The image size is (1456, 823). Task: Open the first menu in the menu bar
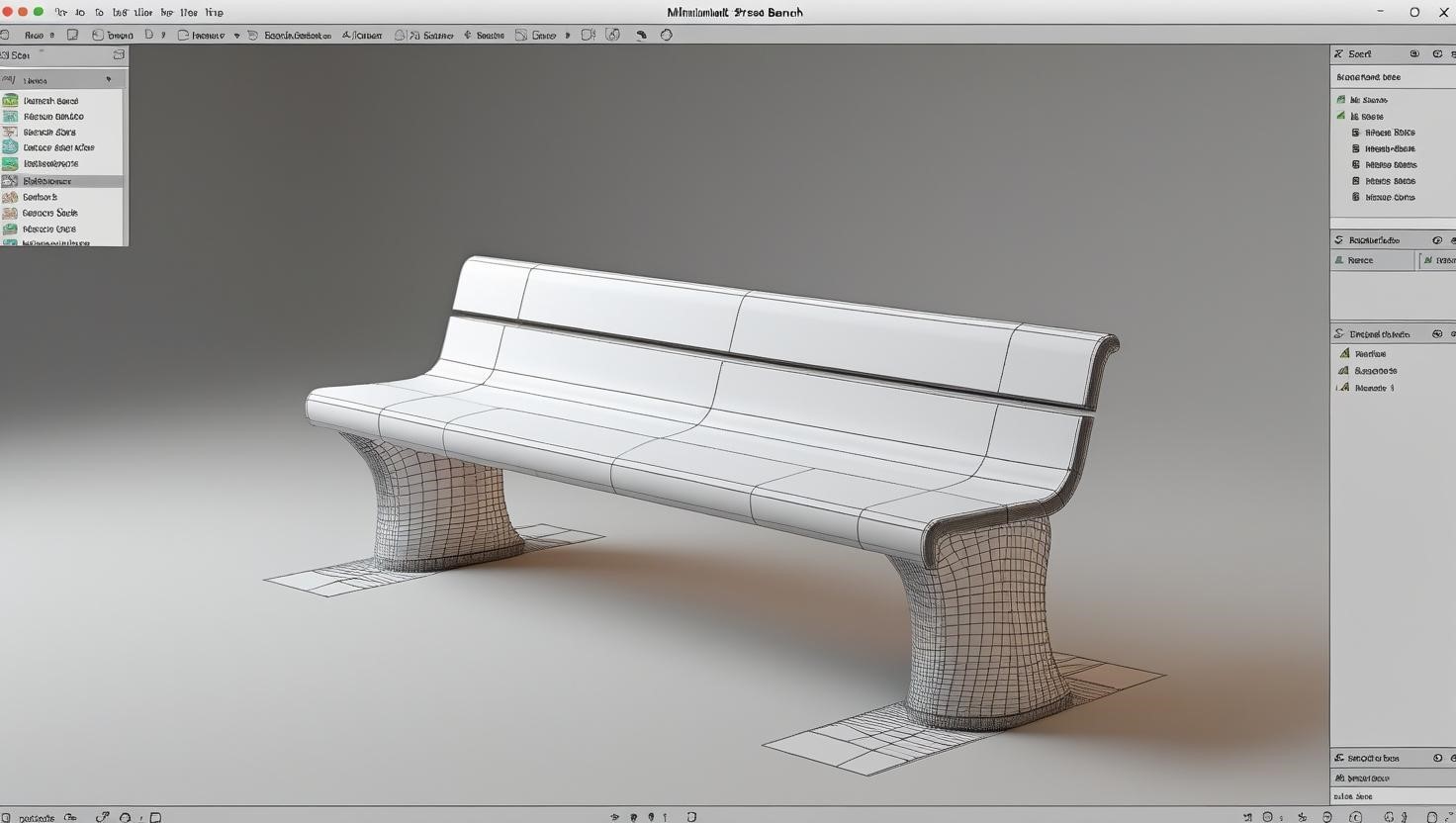(61, 13)
